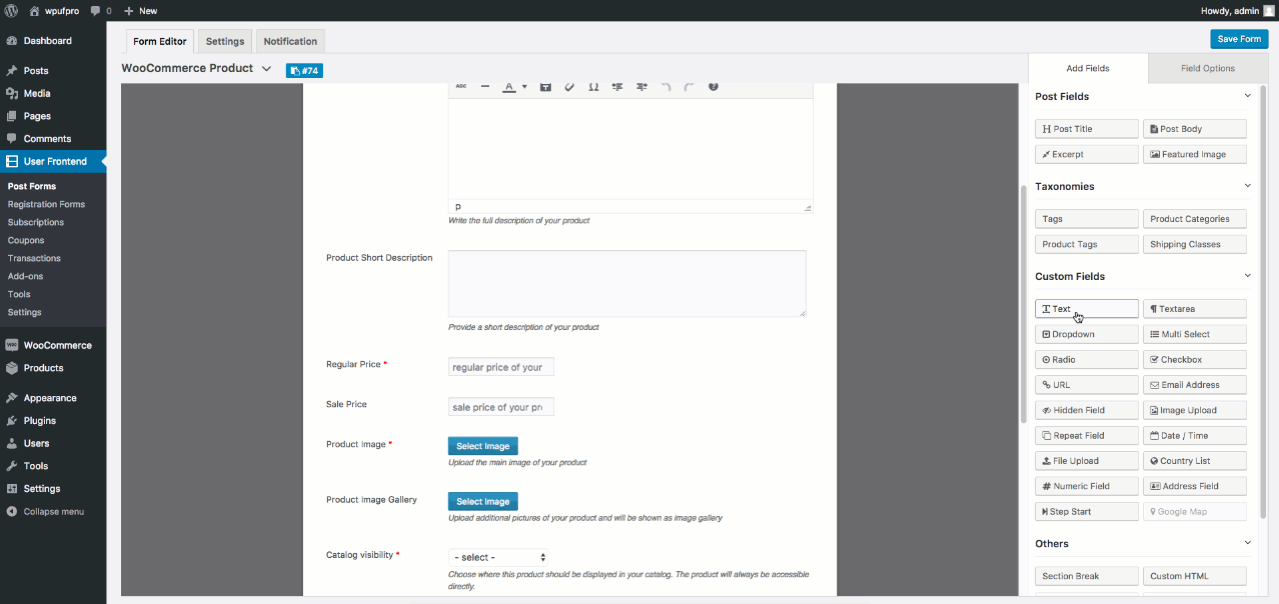Screen dimensions: 1279x604
Task: Select the Add Fields tab
Action: pyautogui.click(x=1088, y=68)
